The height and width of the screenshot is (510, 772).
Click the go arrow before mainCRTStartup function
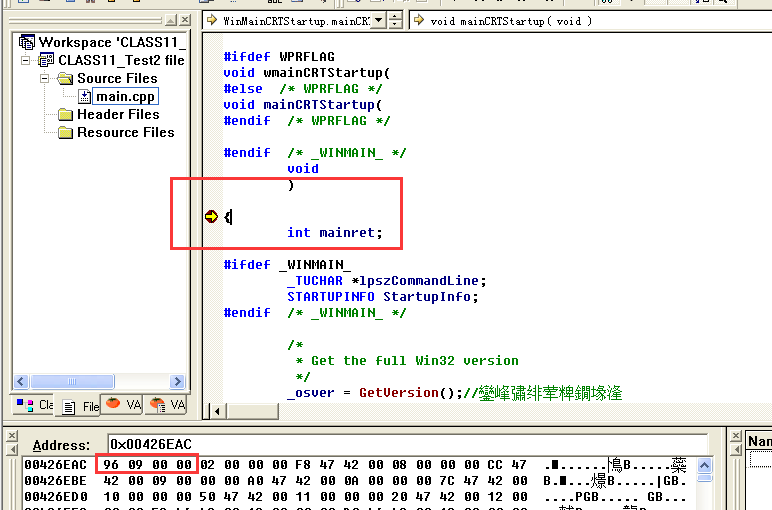click(x=419, y=20)
